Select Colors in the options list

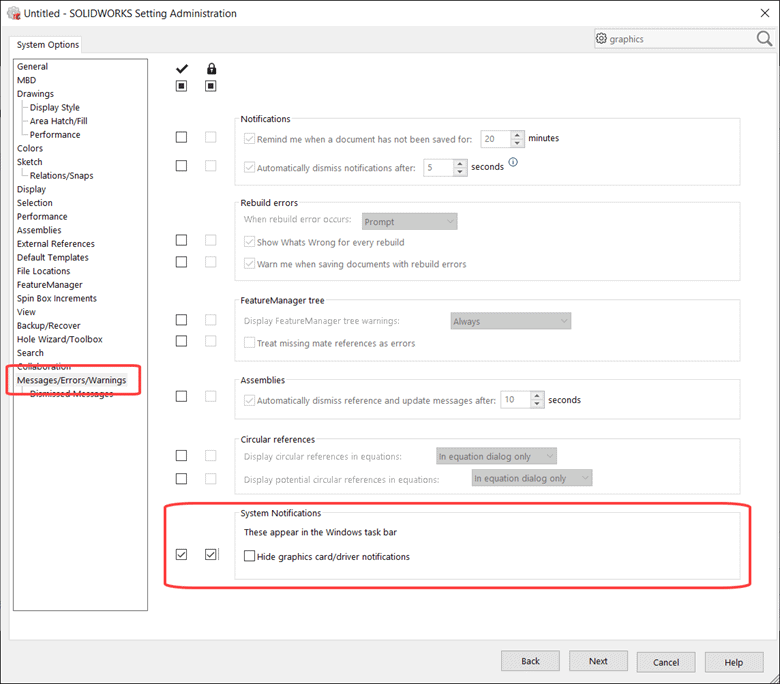click(x=30, y=148)
